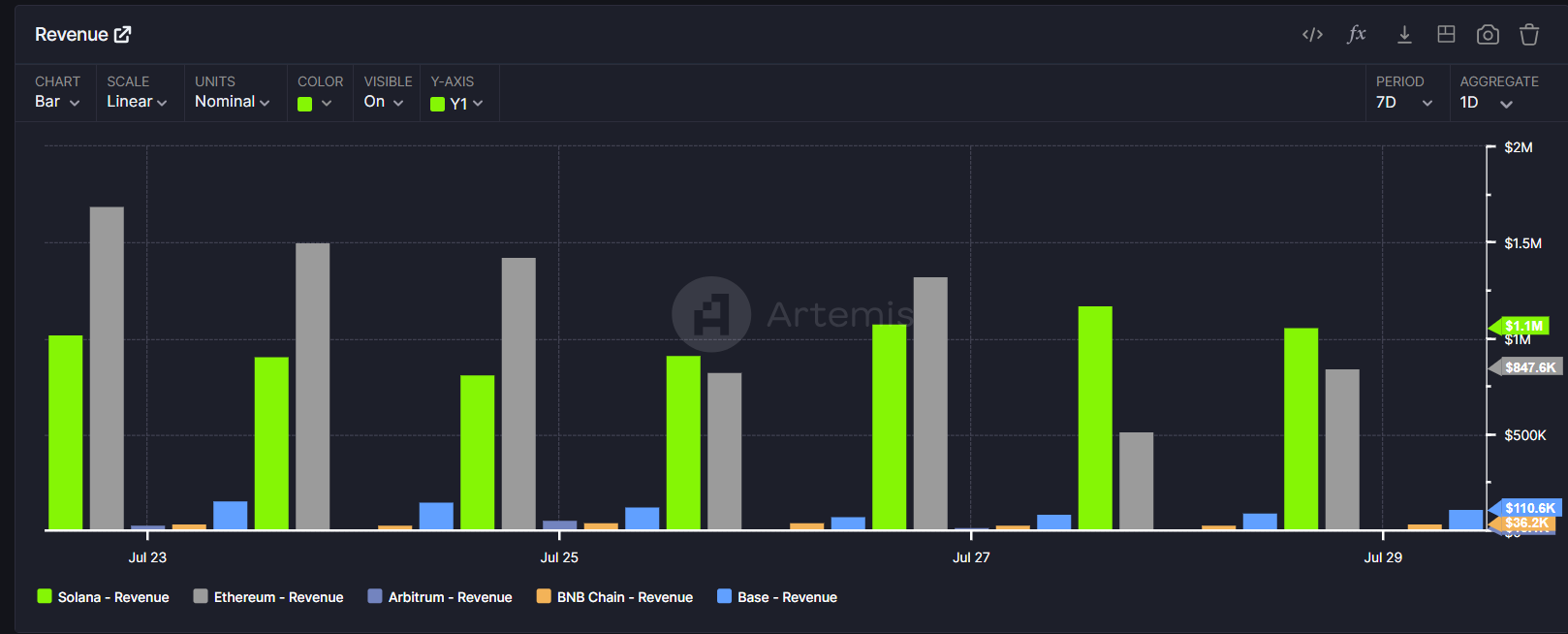
Task: Open the Units Nominal menu
Action: click(x=232, y=102)
